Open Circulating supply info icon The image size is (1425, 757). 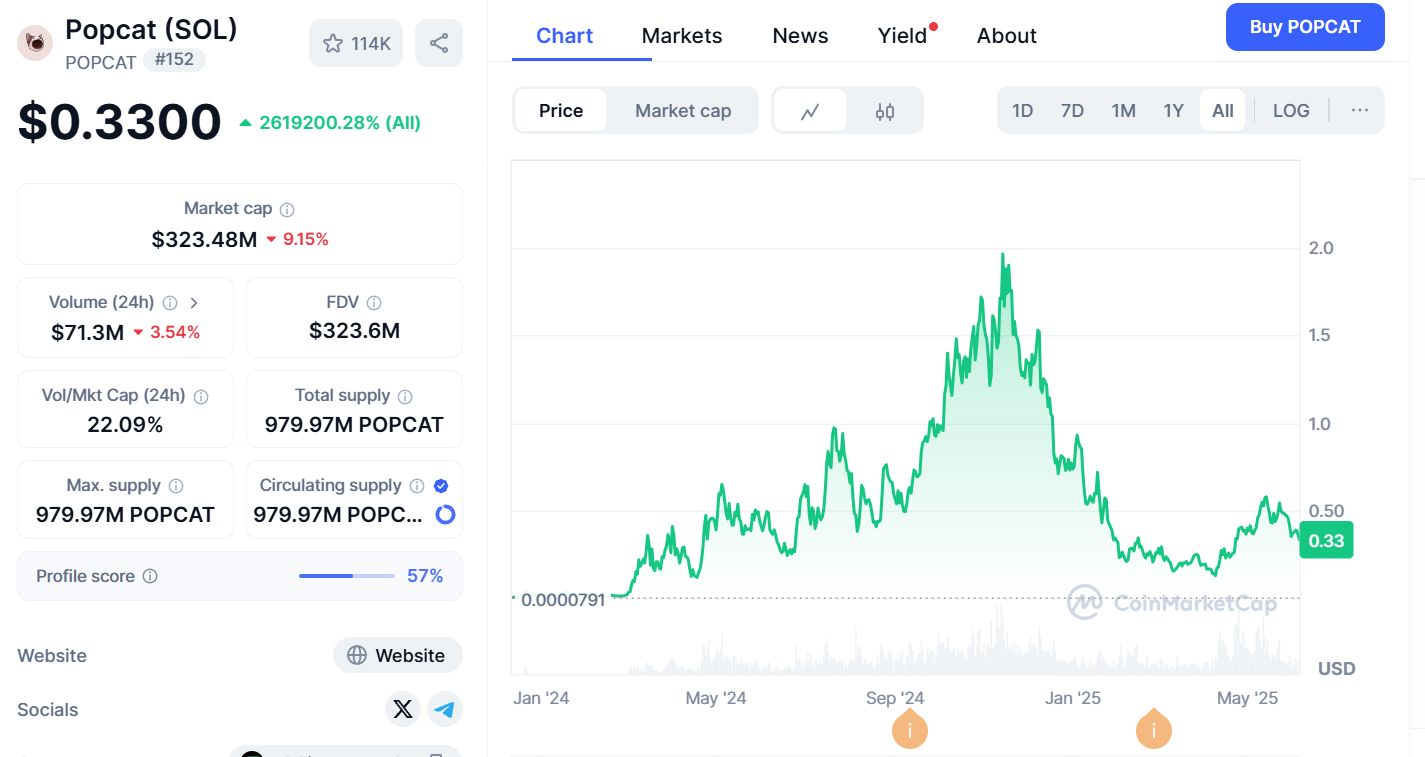[417, 486]
